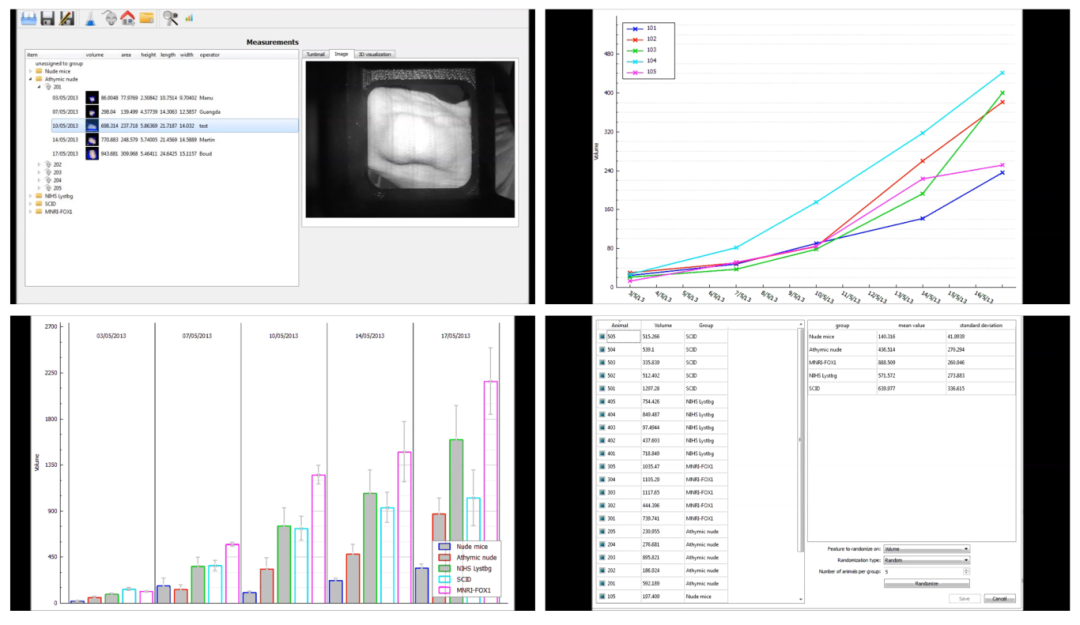The image size is (1080, 625).
Task: Click the red-roofed house icon
Action: (x=127, y=18)
